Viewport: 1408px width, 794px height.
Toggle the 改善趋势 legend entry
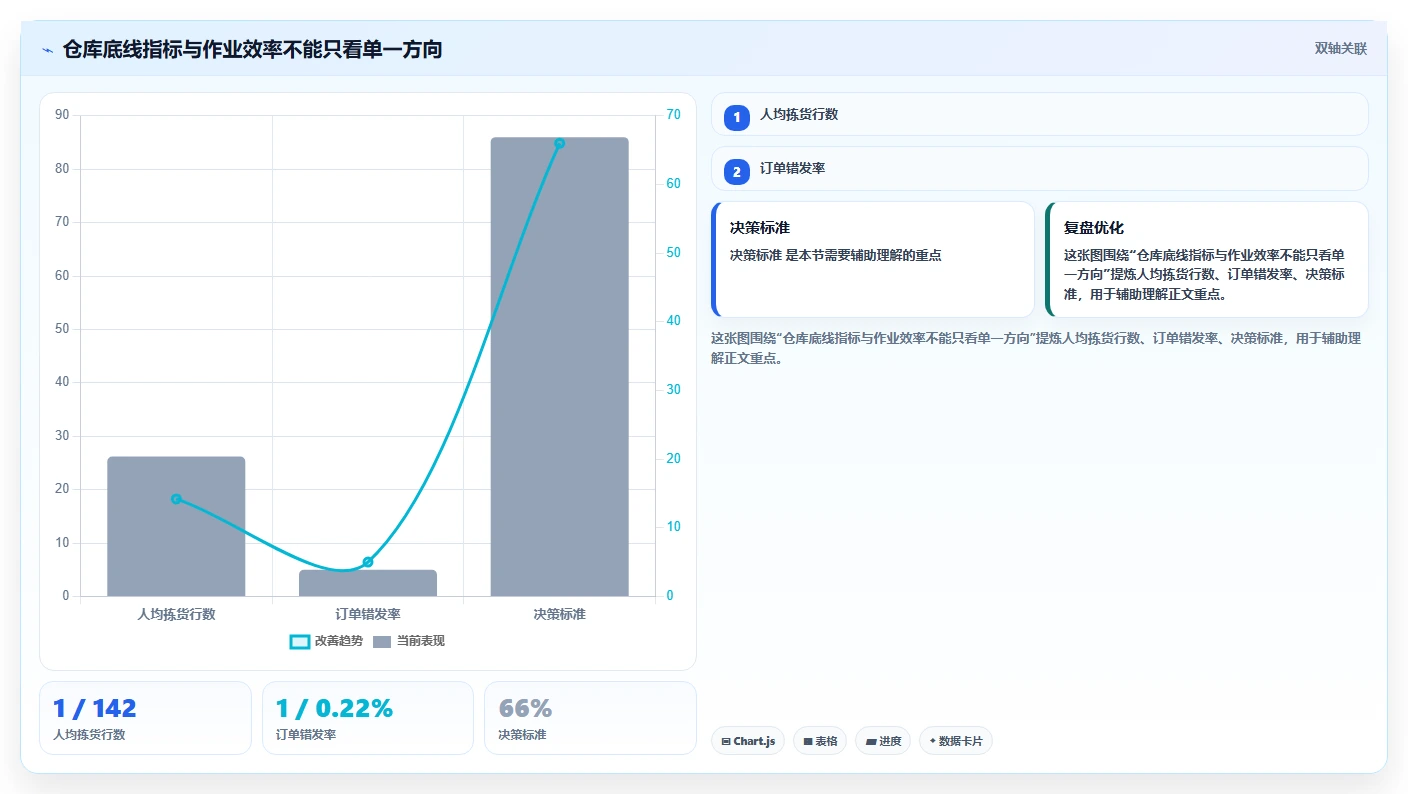(326, 641)
